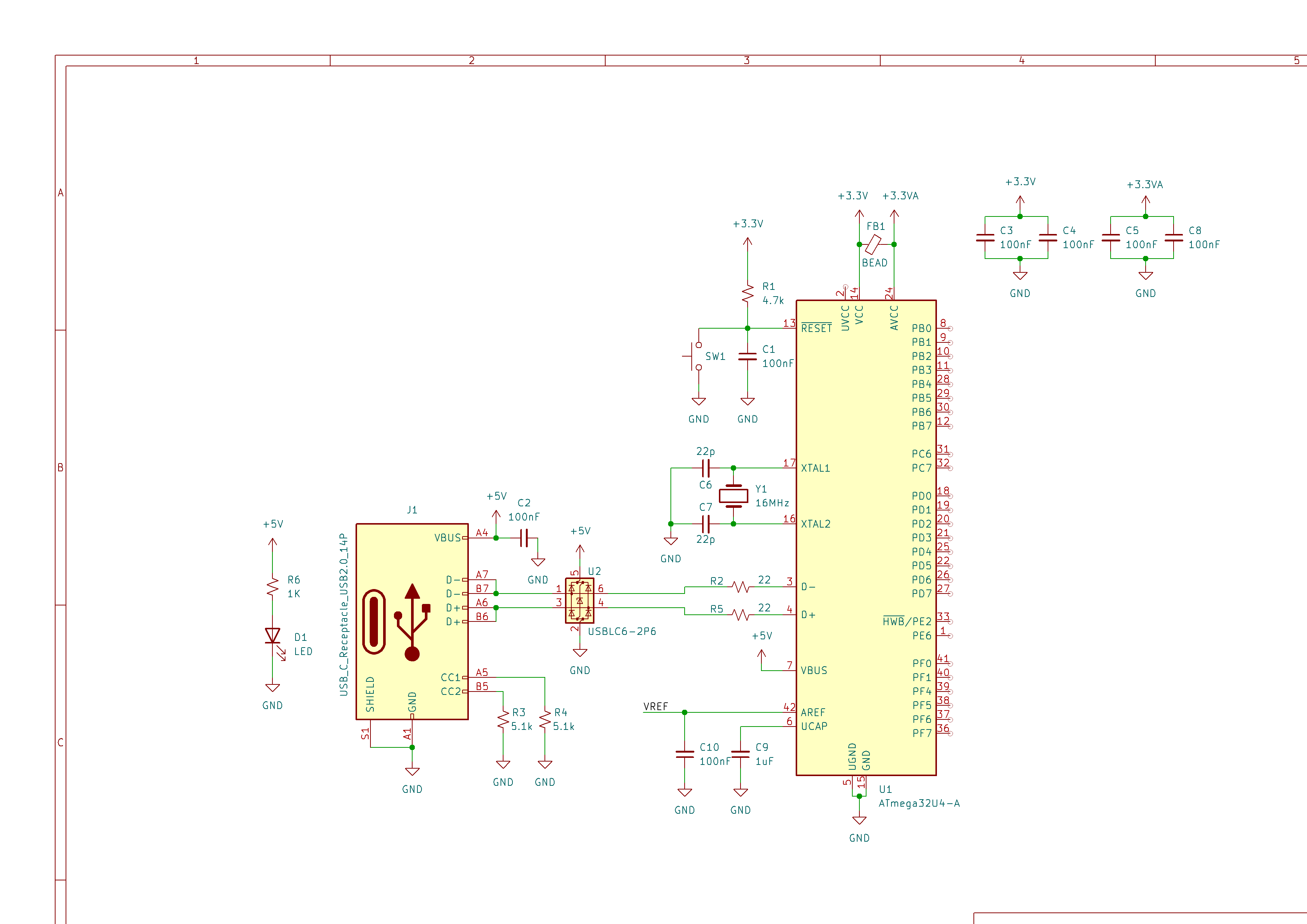Select the GND symbol below U1

point(859,820)
